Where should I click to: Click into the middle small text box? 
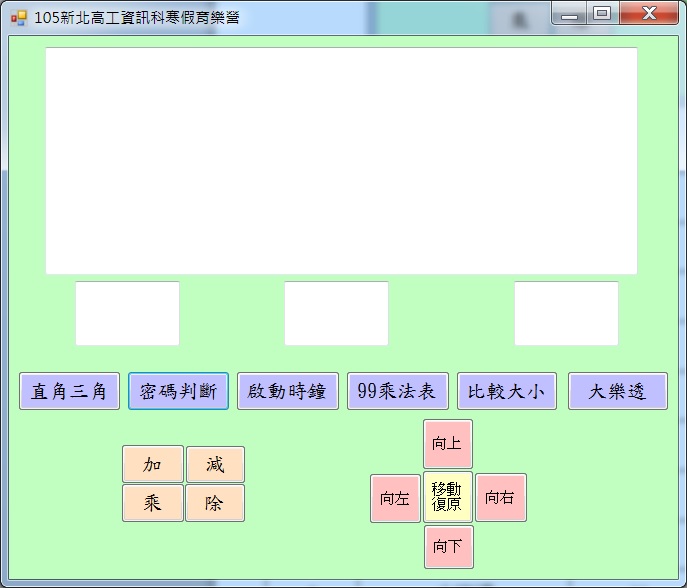(336, 313)
